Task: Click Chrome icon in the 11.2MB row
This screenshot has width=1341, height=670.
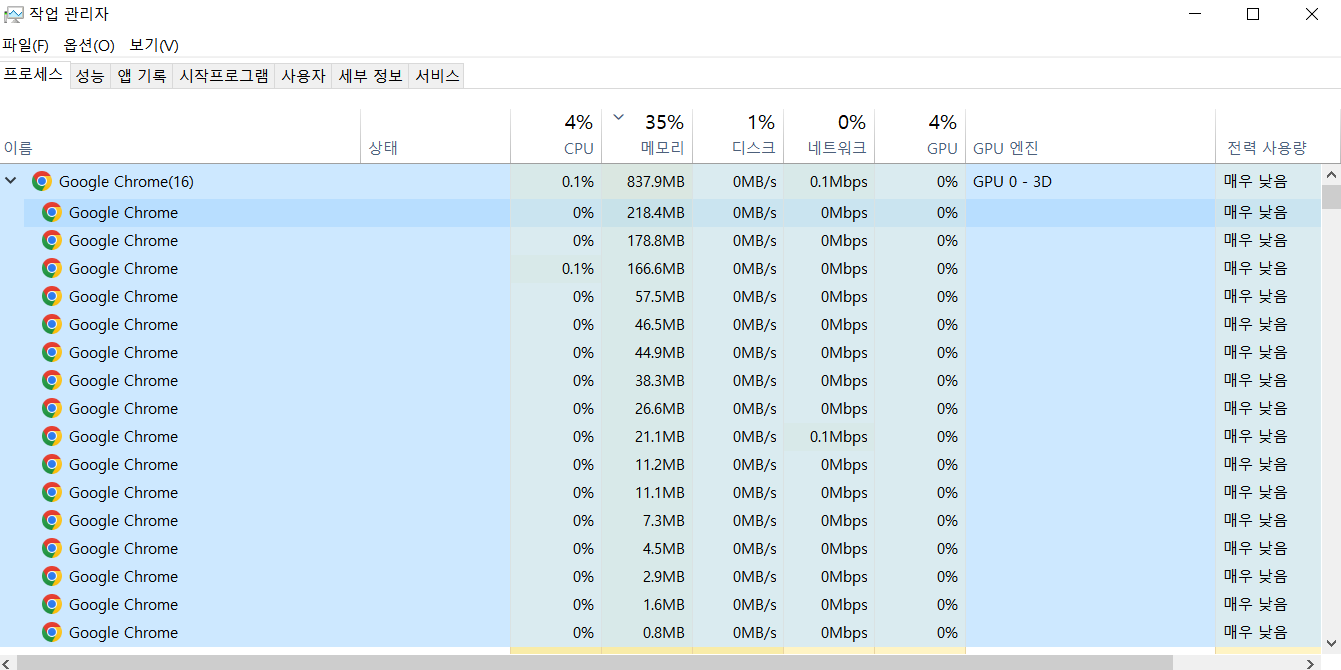Action: pos(52,464)
